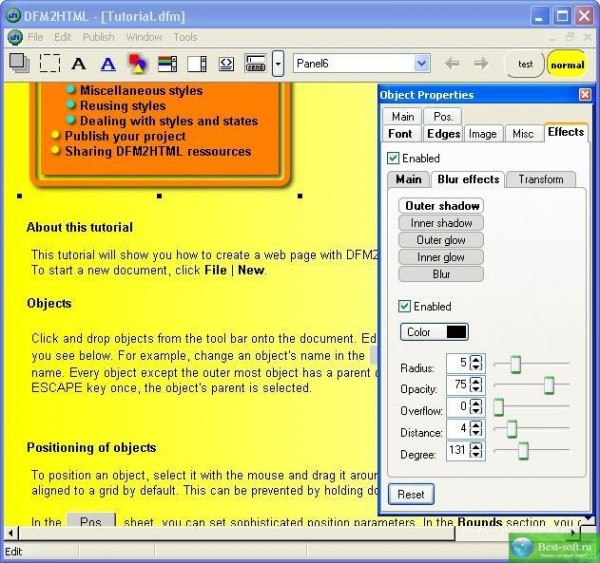This screenshot has width=600, height=563.
Task: Click the Distance slider handle
Action: click(x=512, y=429)
